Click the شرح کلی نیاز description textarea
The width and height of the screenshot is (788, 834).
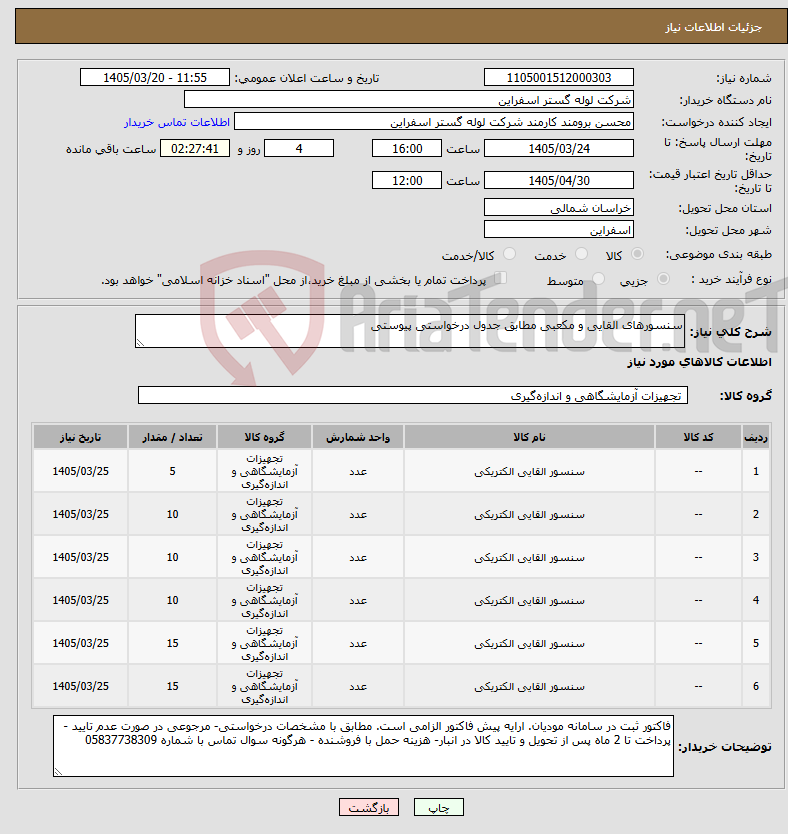pos(410,331)
